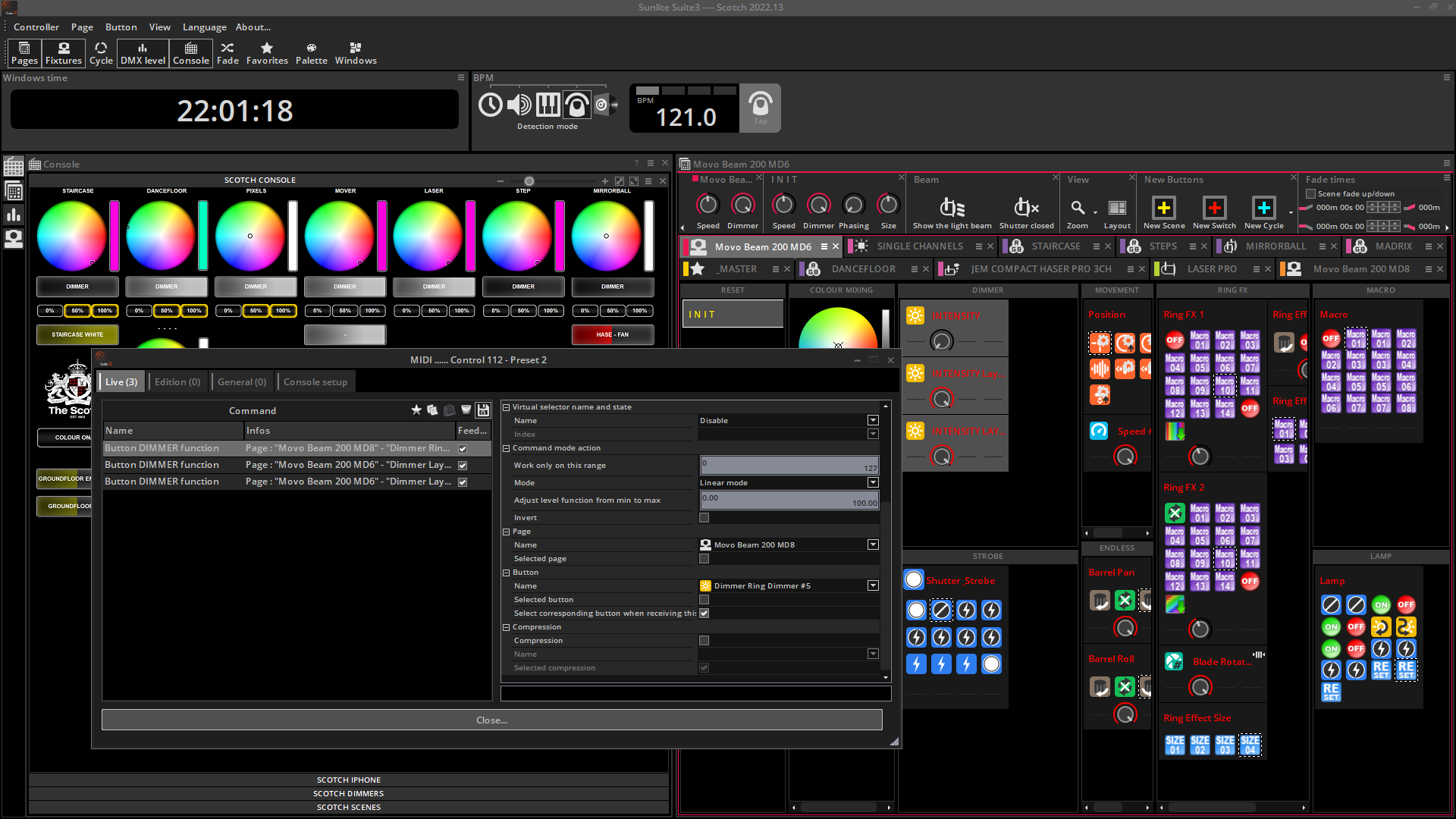Click the Close... button in MIDI dialog
Screen dimensions: 1456x819
[x=492, y=720]
